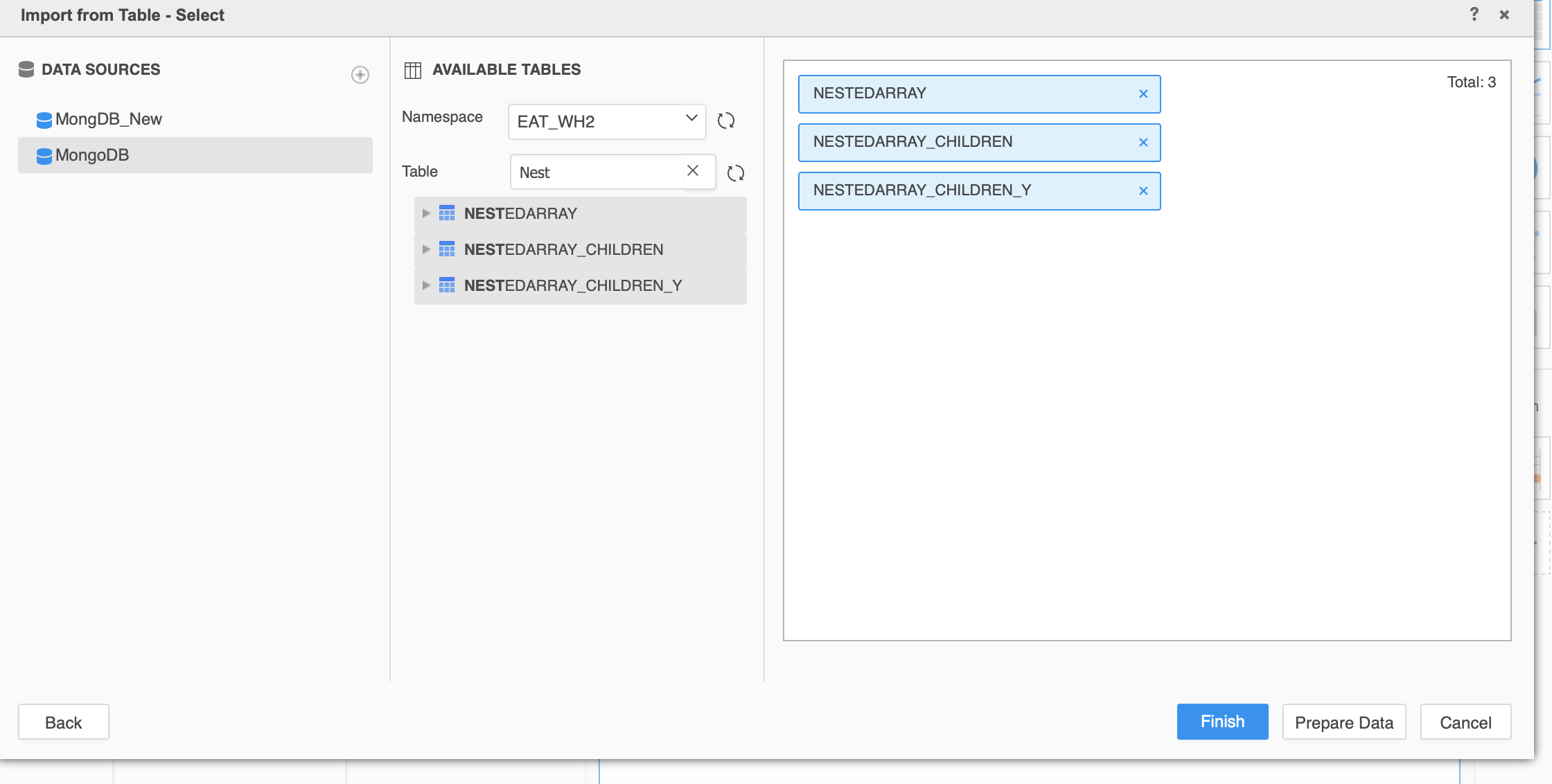Click the AVAILABLE TABLES header icon
This screenshot has width=1552, height=784.
tap(413, 70)
